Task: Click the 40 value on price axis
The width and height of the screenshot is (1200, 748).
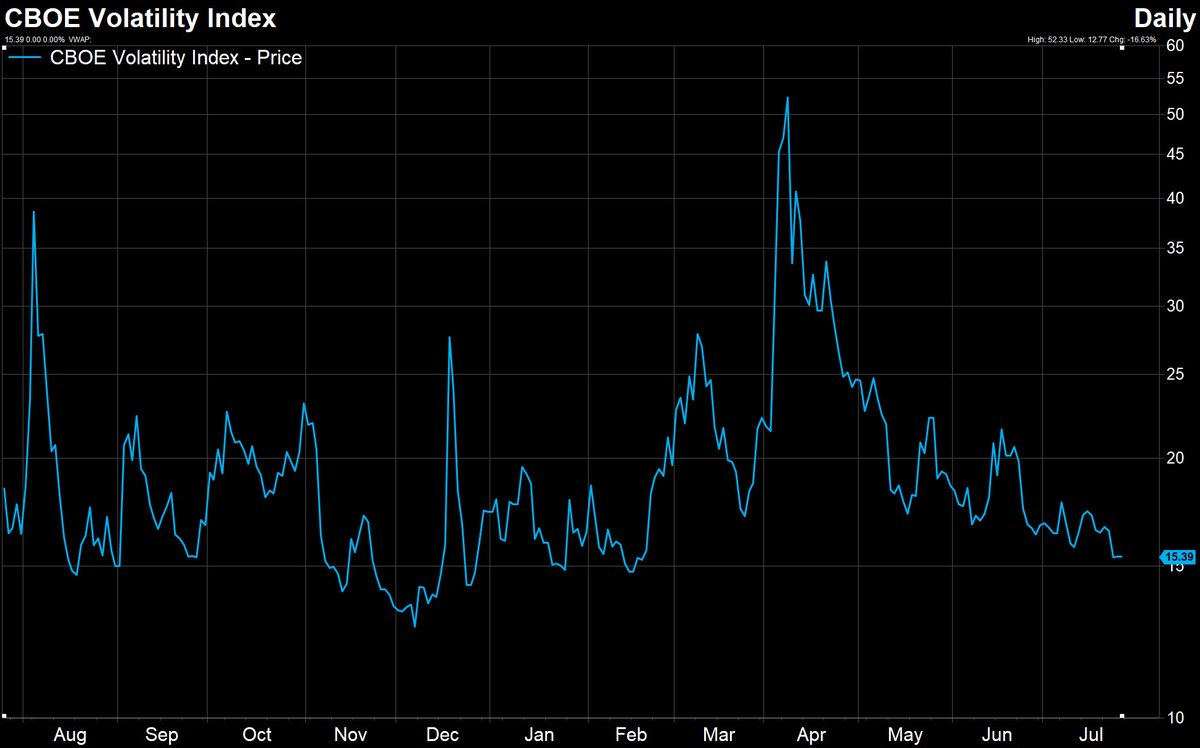Action: (1175, 198)
